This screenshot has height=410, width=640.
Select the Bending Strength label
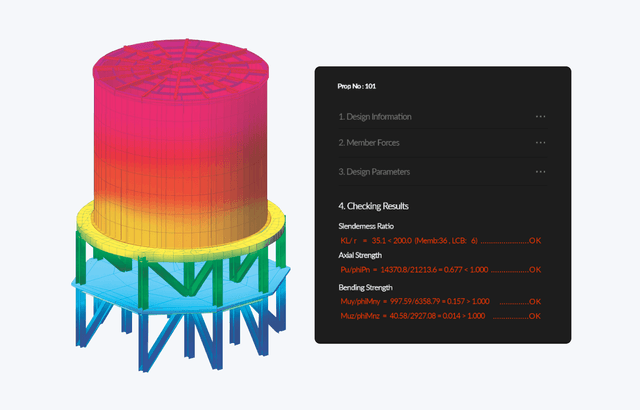tap(367, 288)
